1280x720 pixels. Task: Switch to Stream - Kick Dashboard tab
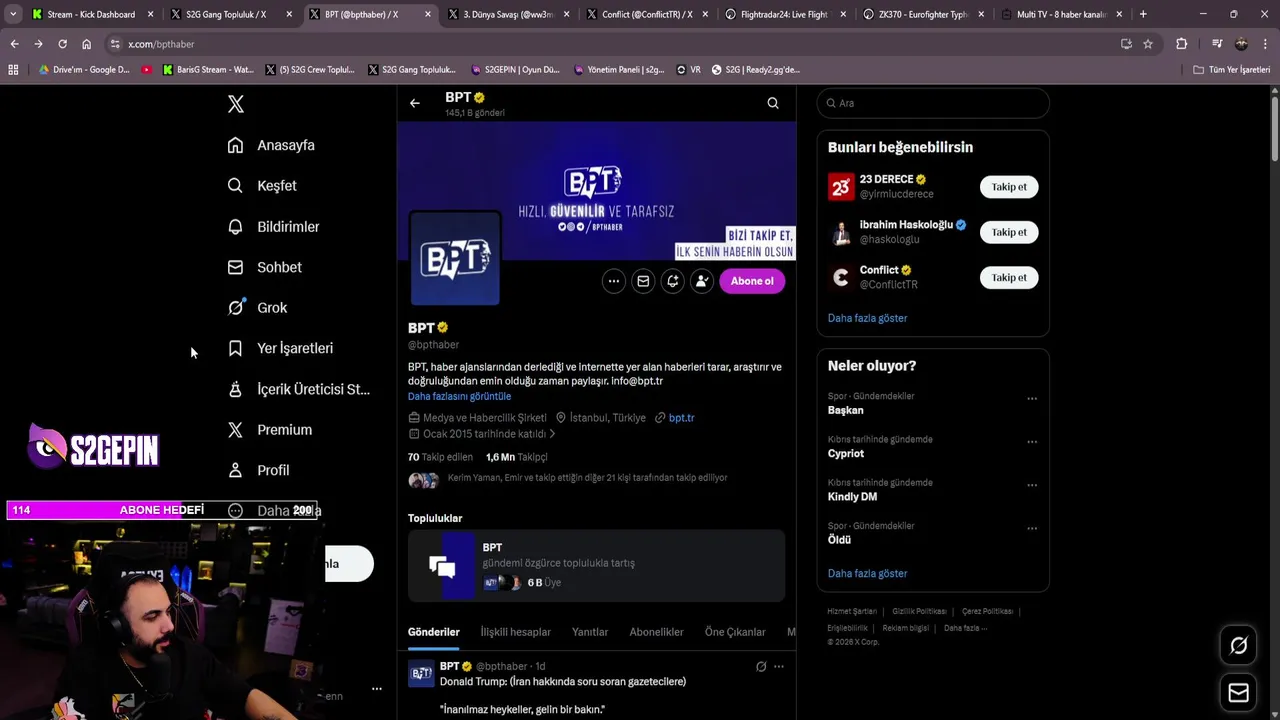point(91,14)
